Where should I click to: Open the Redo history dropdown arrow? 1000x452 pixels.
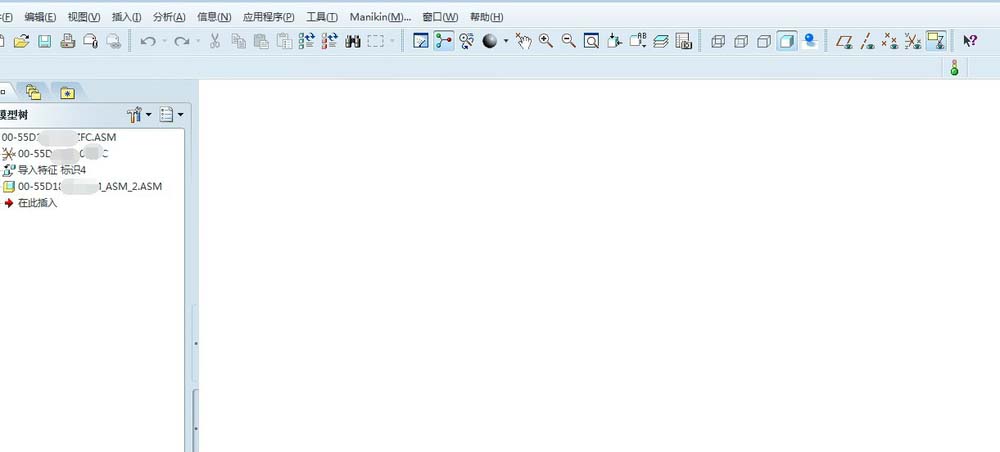pos(198,41)
